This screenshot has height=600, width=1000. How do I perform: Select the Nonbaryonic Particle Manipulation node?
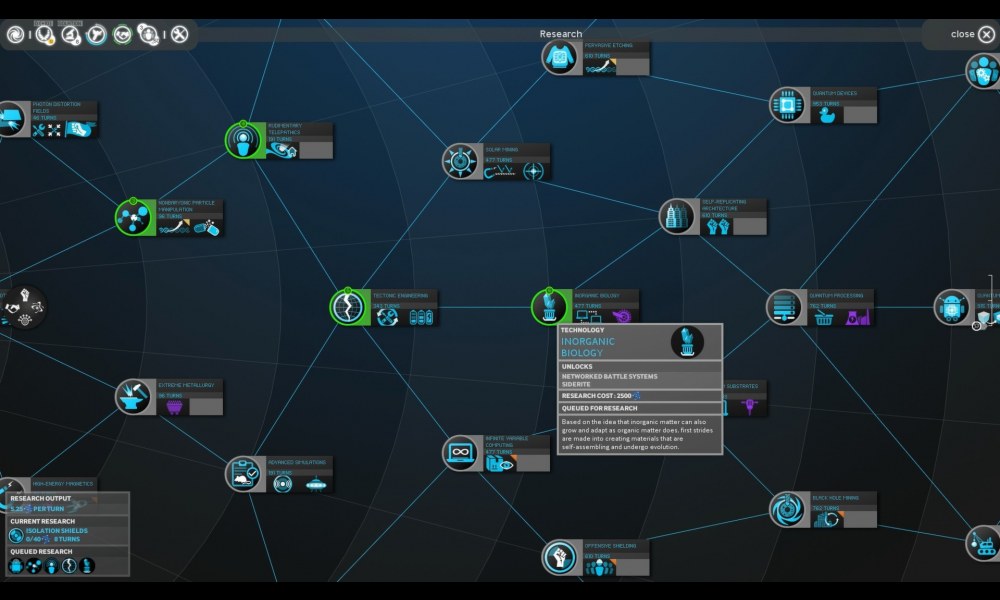134,217
